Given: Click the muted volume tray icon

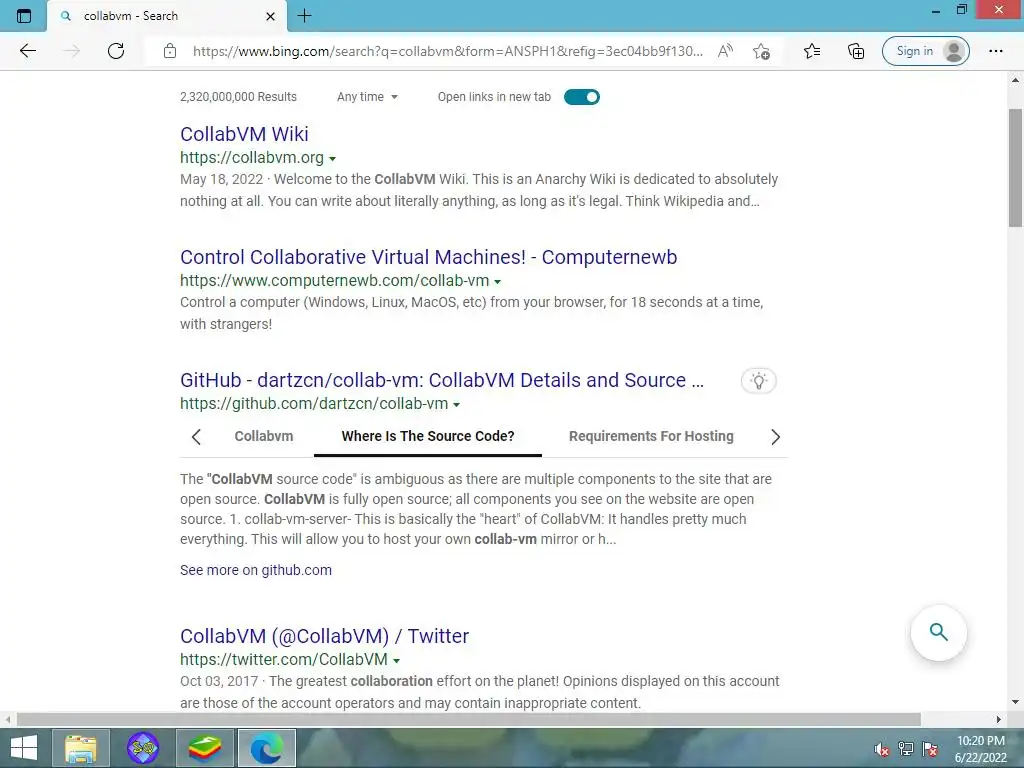Looking at the screenshot, I should [x=881, y=749].
